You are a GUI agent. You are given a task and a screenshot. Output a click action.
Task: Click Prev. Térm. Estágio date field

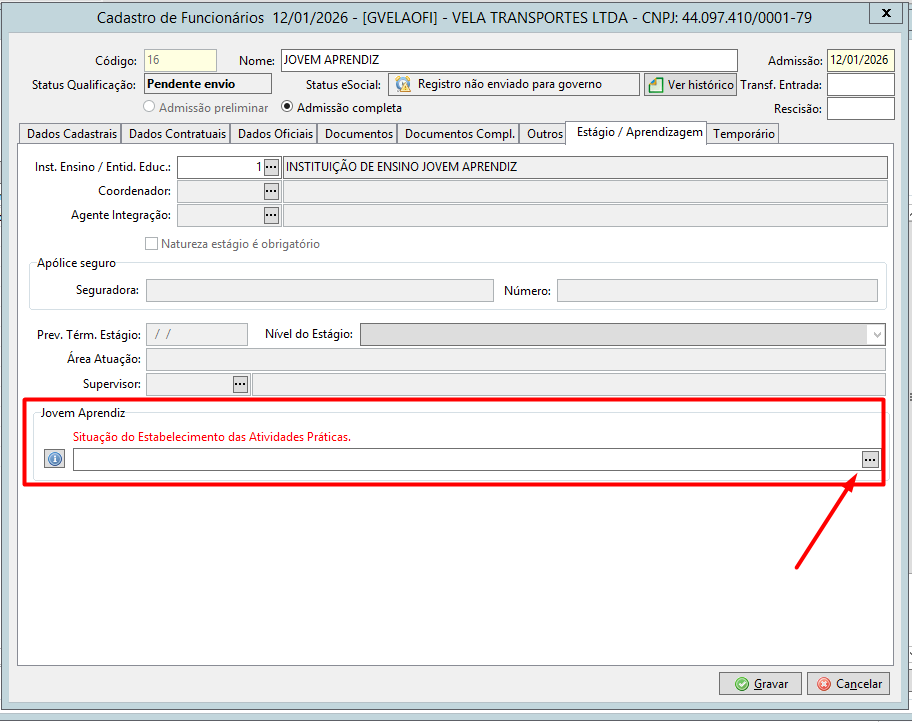point(197,335)
